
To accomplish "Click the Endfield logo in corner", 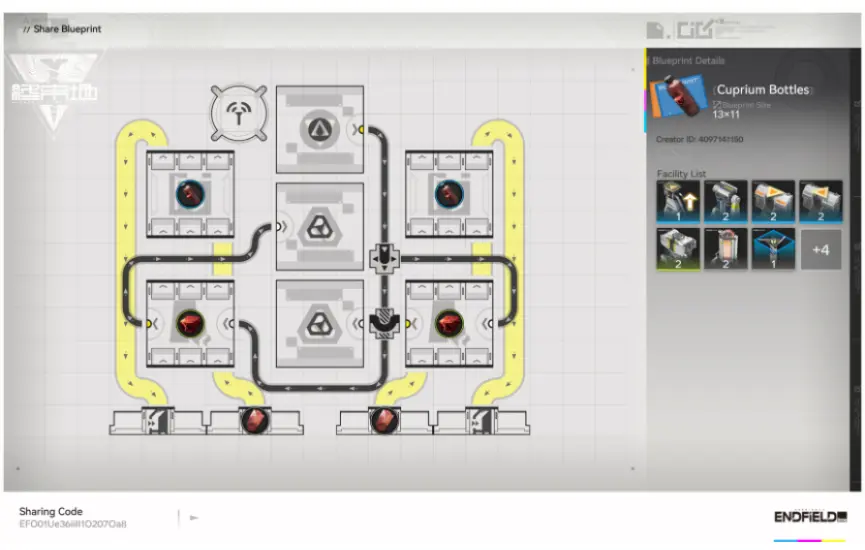I will [809, 517].
